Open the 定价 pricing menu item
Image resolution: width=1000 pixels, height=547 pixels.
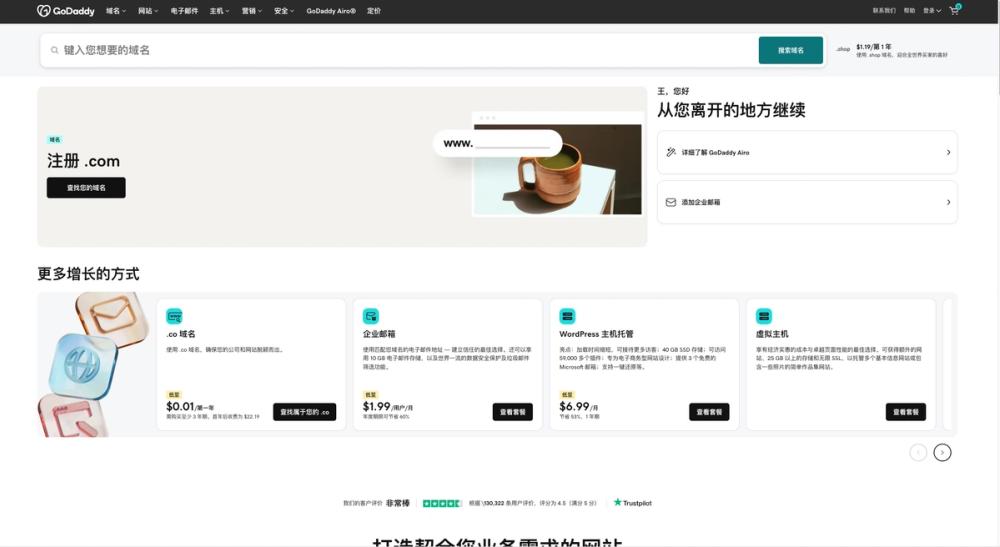(374, 11)
